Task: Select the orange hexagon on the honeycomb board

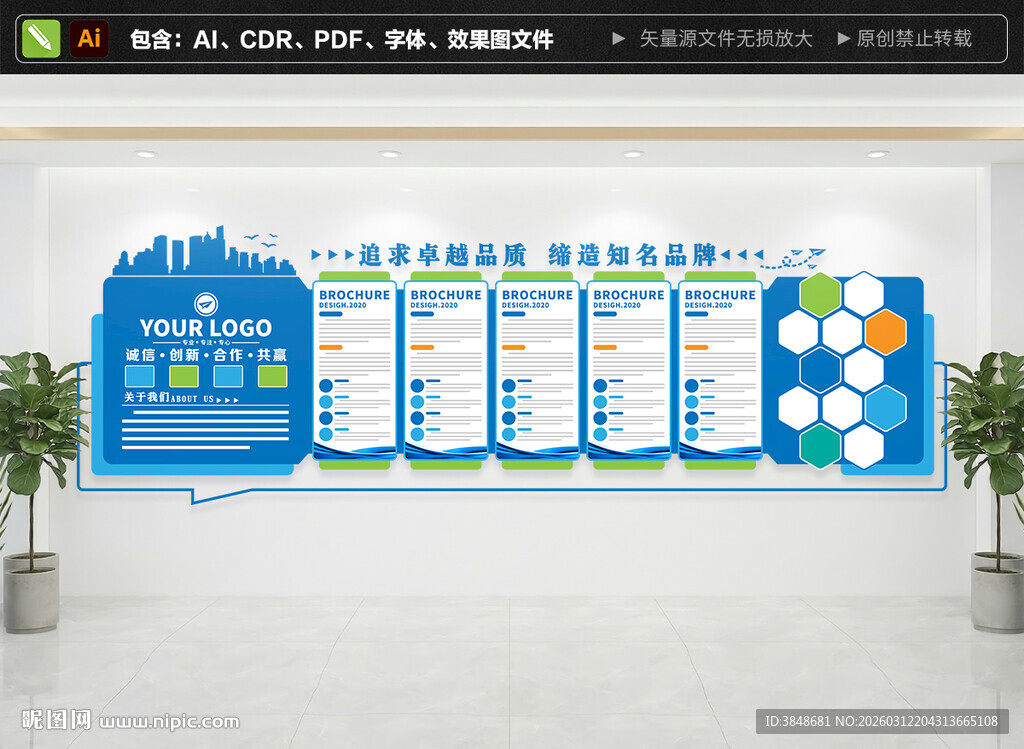Action: (x=886, y=332)
